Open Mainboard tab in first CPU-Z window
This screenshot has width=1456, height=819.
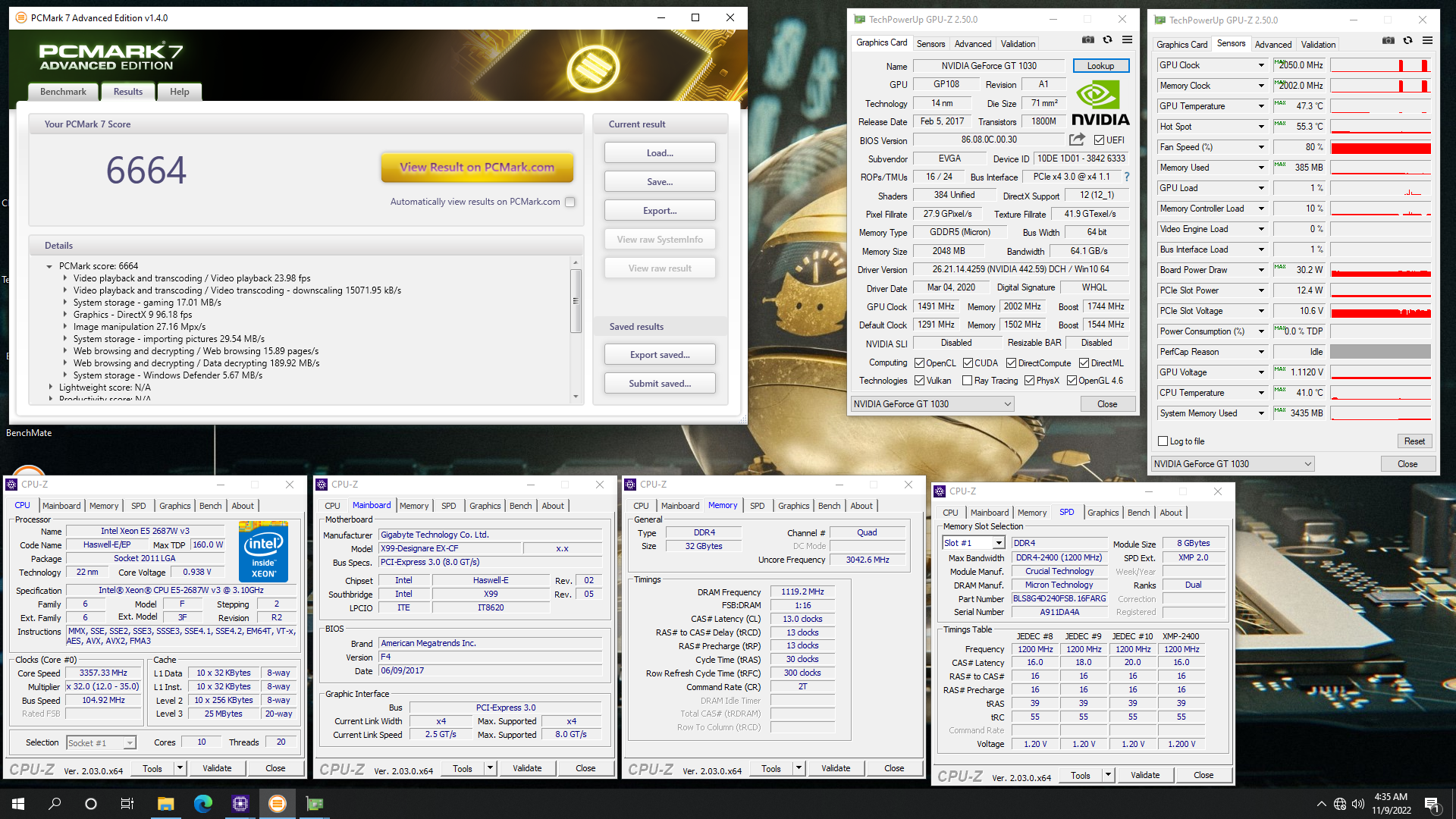click(x=61, y=506)
